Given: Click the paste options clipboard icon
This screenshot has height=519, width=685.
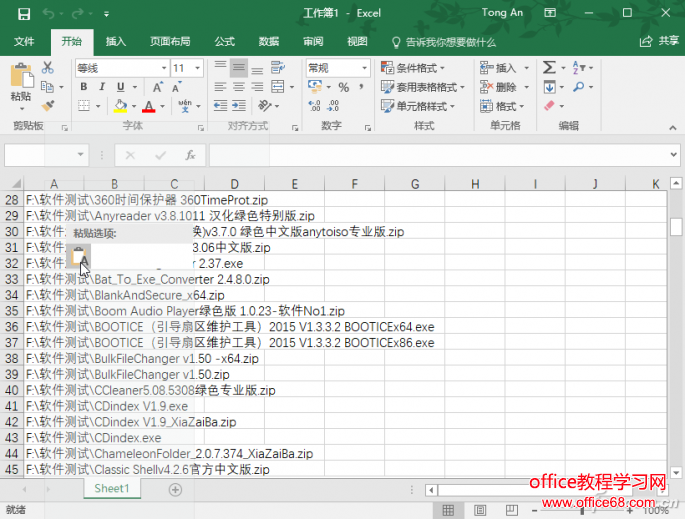Looking at the screenshot, I should 79,257.
